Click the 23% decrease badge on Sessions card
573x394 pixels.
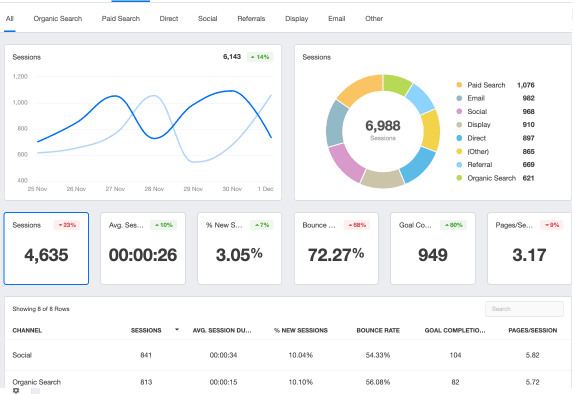pyautogui.click(x=67, y=225)
